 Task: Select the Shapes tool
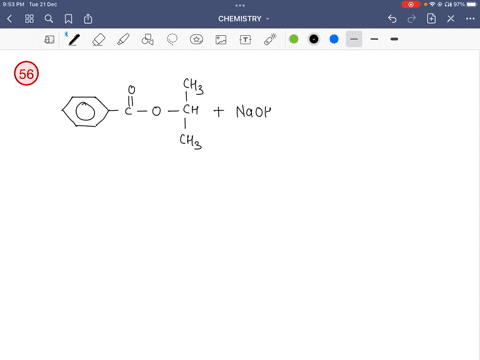[147, 39]
